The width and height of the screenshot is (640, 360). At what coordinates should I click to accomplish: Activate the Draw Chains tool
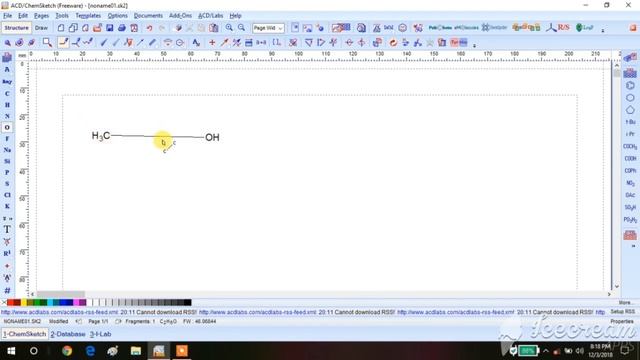[x=88, y=42]
